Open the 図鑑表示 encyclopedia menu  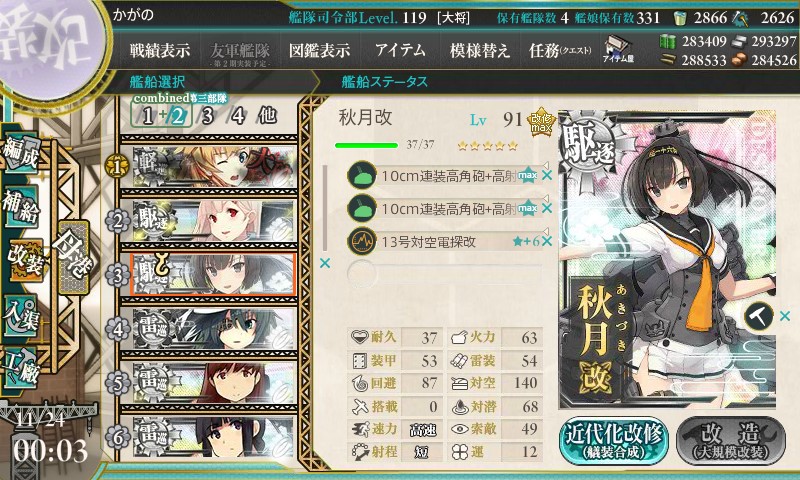(x=319, y=50)
